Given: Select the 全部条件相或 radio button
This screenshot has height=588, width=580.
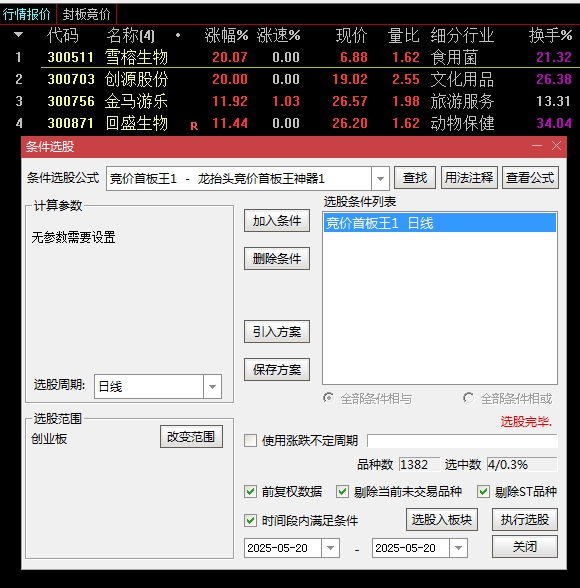Looking at the screenshot, I should coord(468,398).
